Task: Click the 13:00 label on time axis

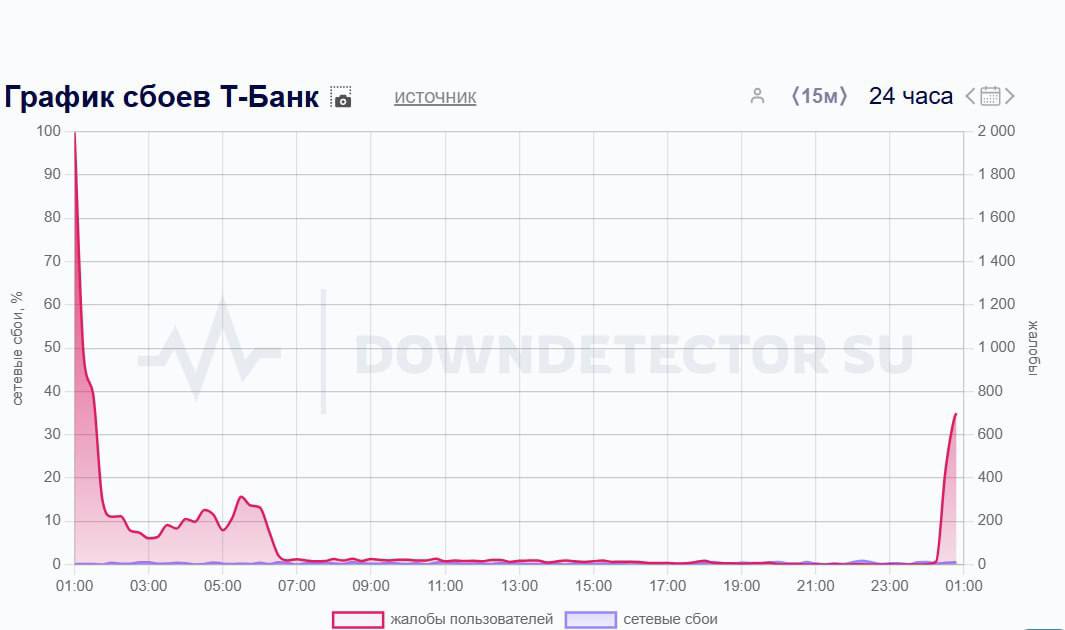Action: [519, 586]
